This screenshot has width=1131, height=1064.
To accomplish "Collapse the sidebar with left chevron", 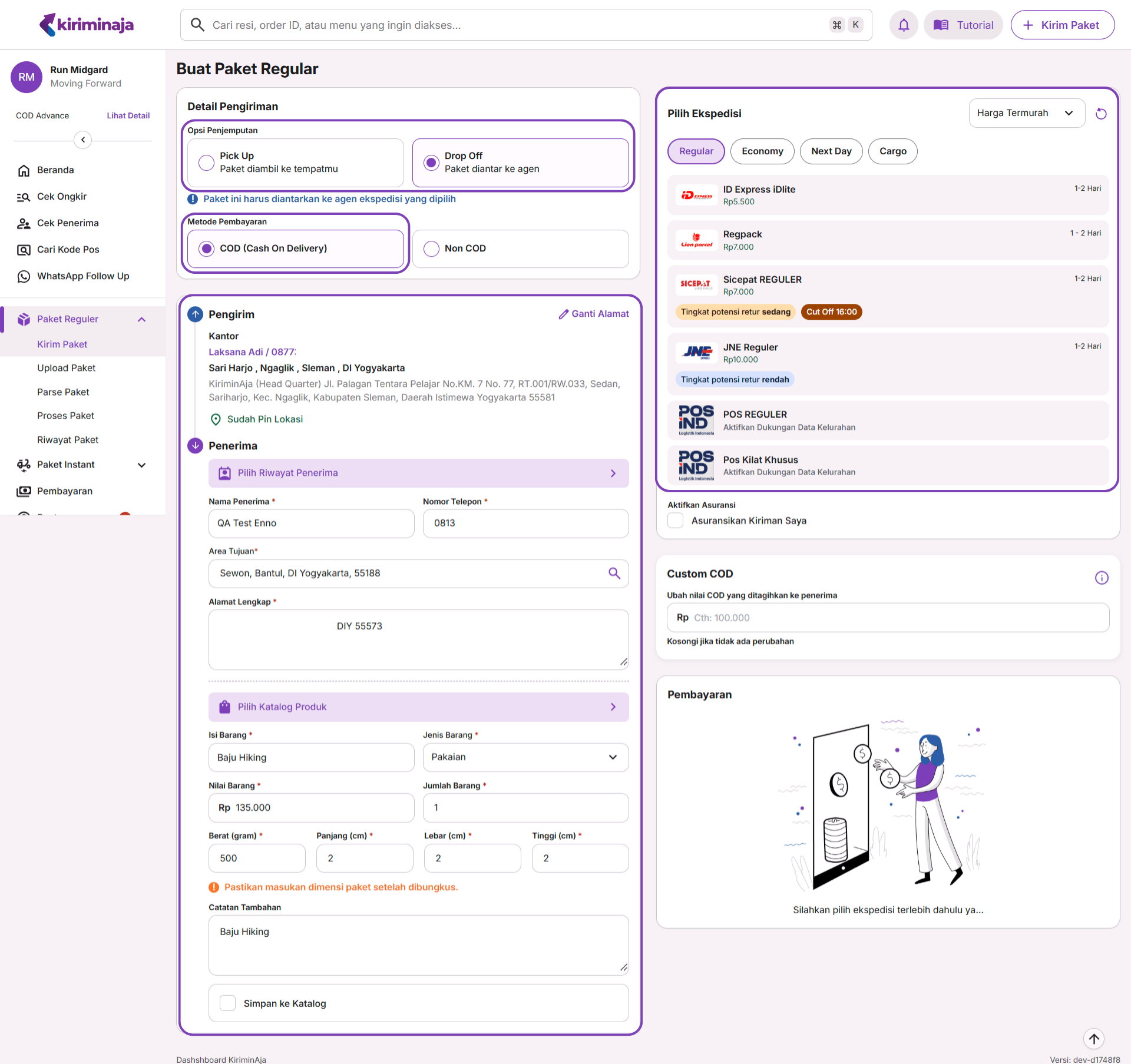I will (83, 140).
